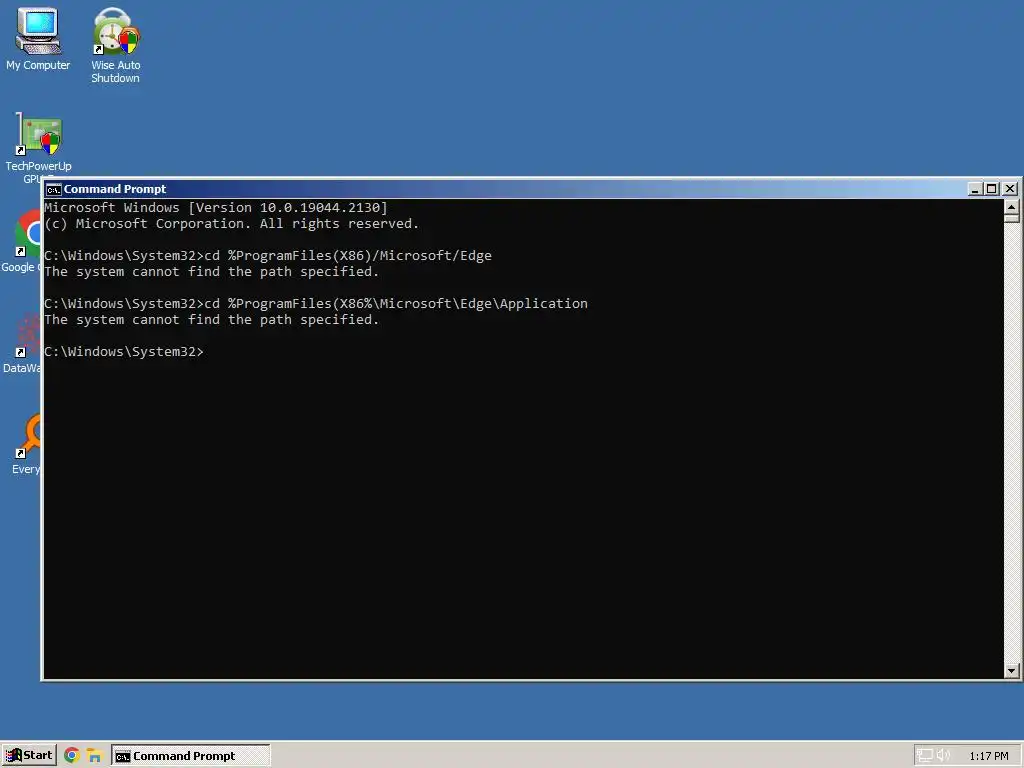Select the Wise Auto Shutdown desktop shortcut
The width and height of the screenshot is (1024, 768).
coord(116,44)
